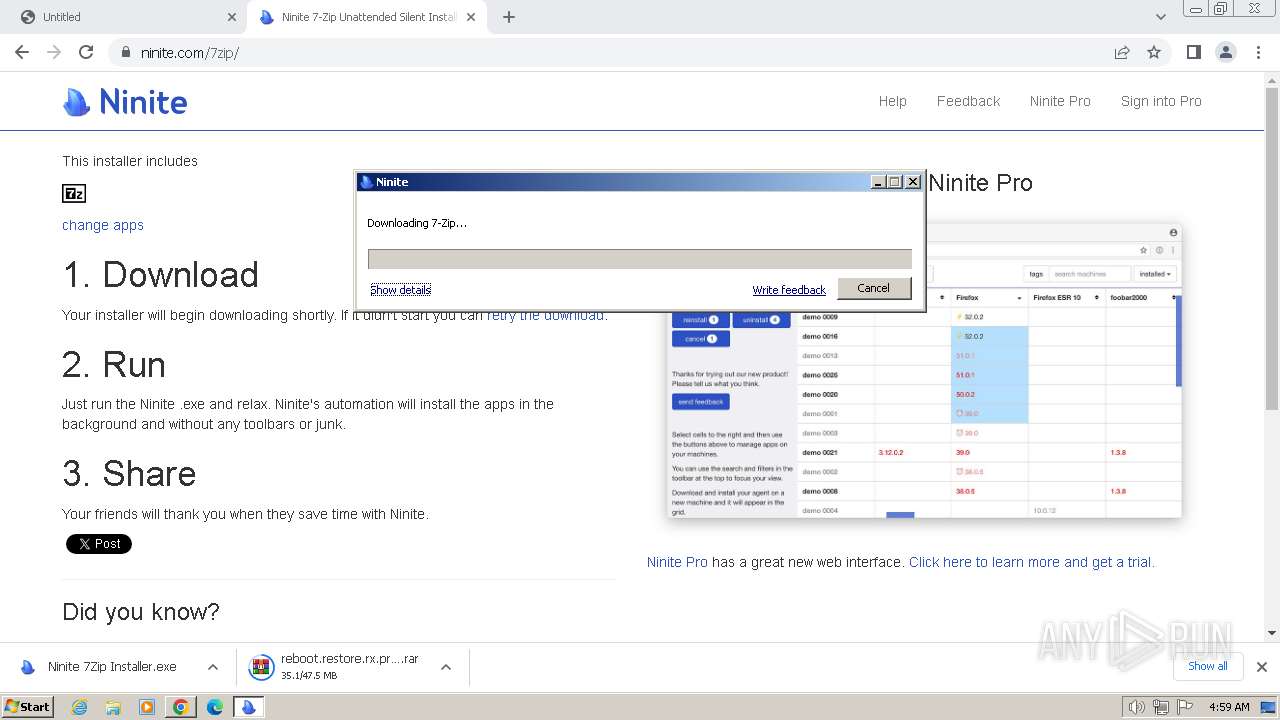The height and width of the screenshot is (720, 1280).
Task: Open the Ninite Pro nav link
Action: pos(1060,101)
